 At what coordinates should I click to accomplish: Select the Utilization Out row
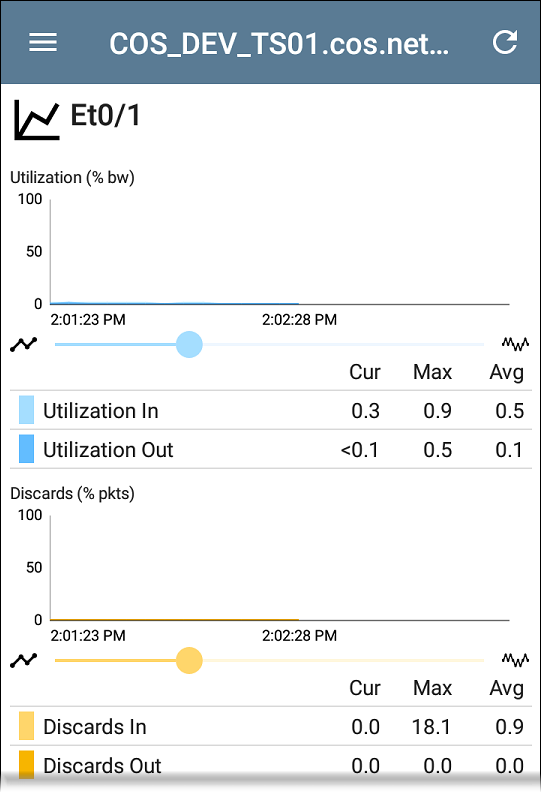coord(270,449)
